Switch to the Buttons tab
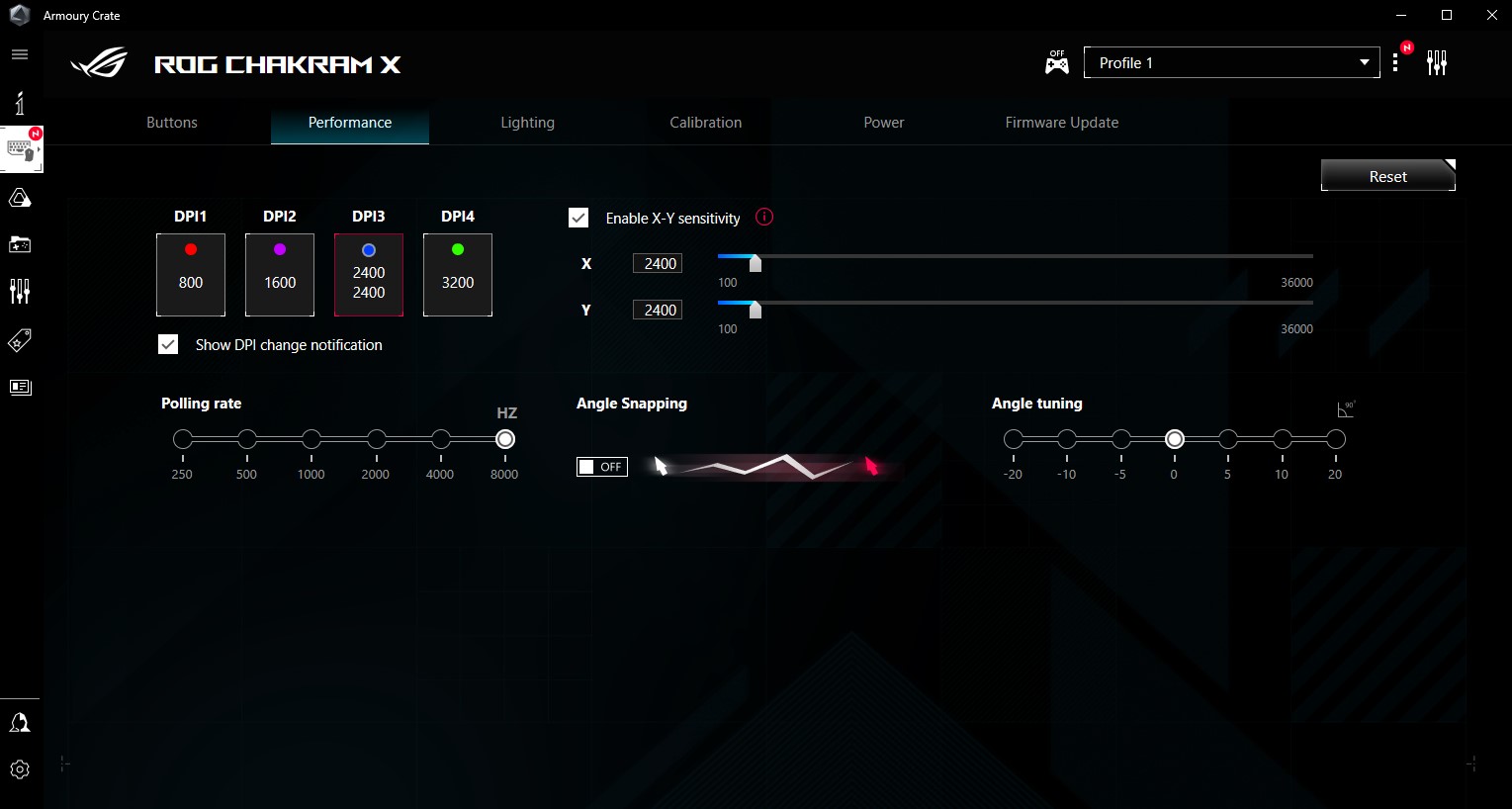Image resolution: width=1512 pixels, height=809 pixels. (172, 123)
